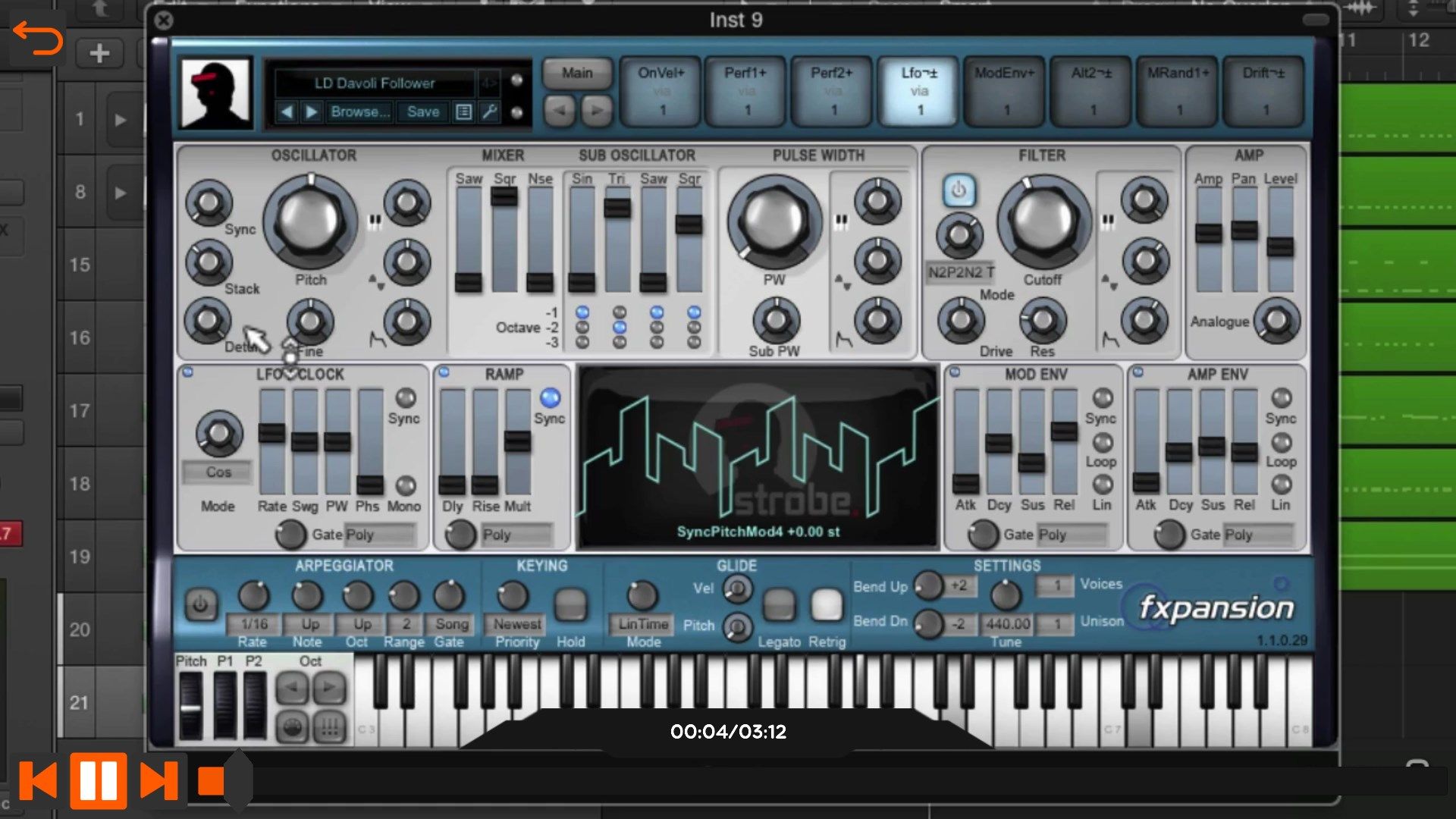
Task: Click the Sqr mixer slider
Action: 504,239
